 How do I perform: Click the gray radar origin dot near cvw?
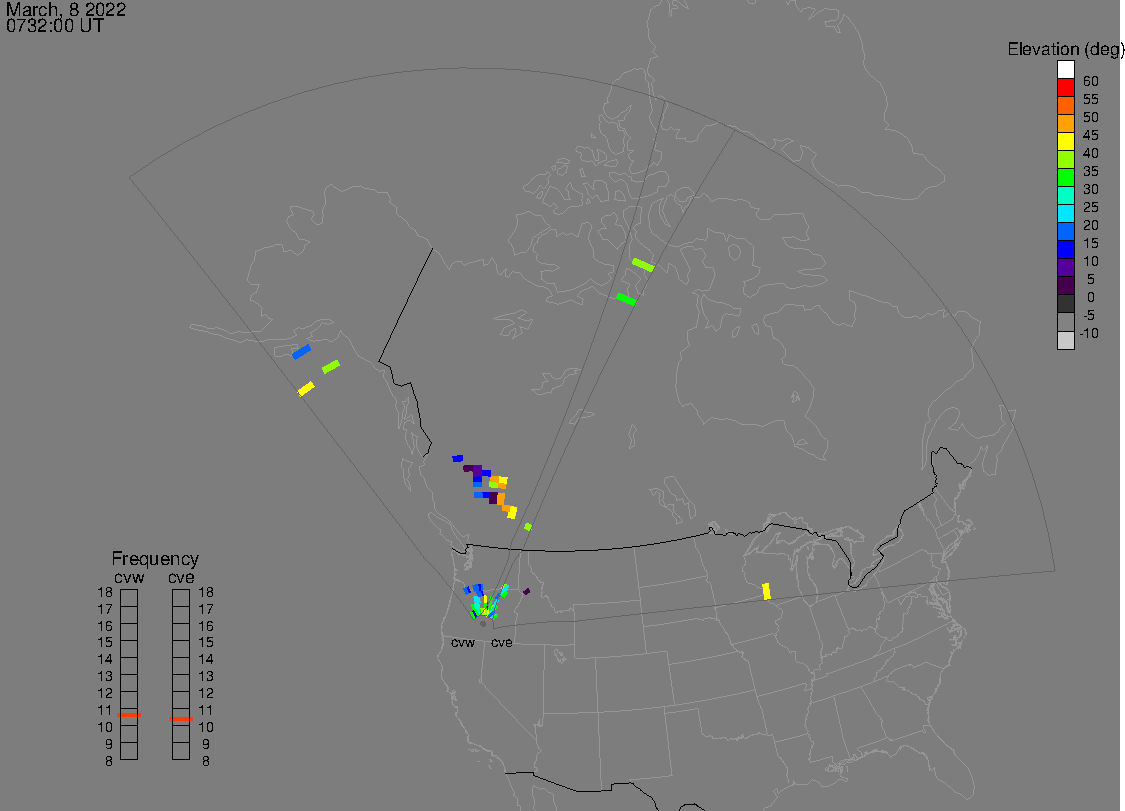(483, 624)
